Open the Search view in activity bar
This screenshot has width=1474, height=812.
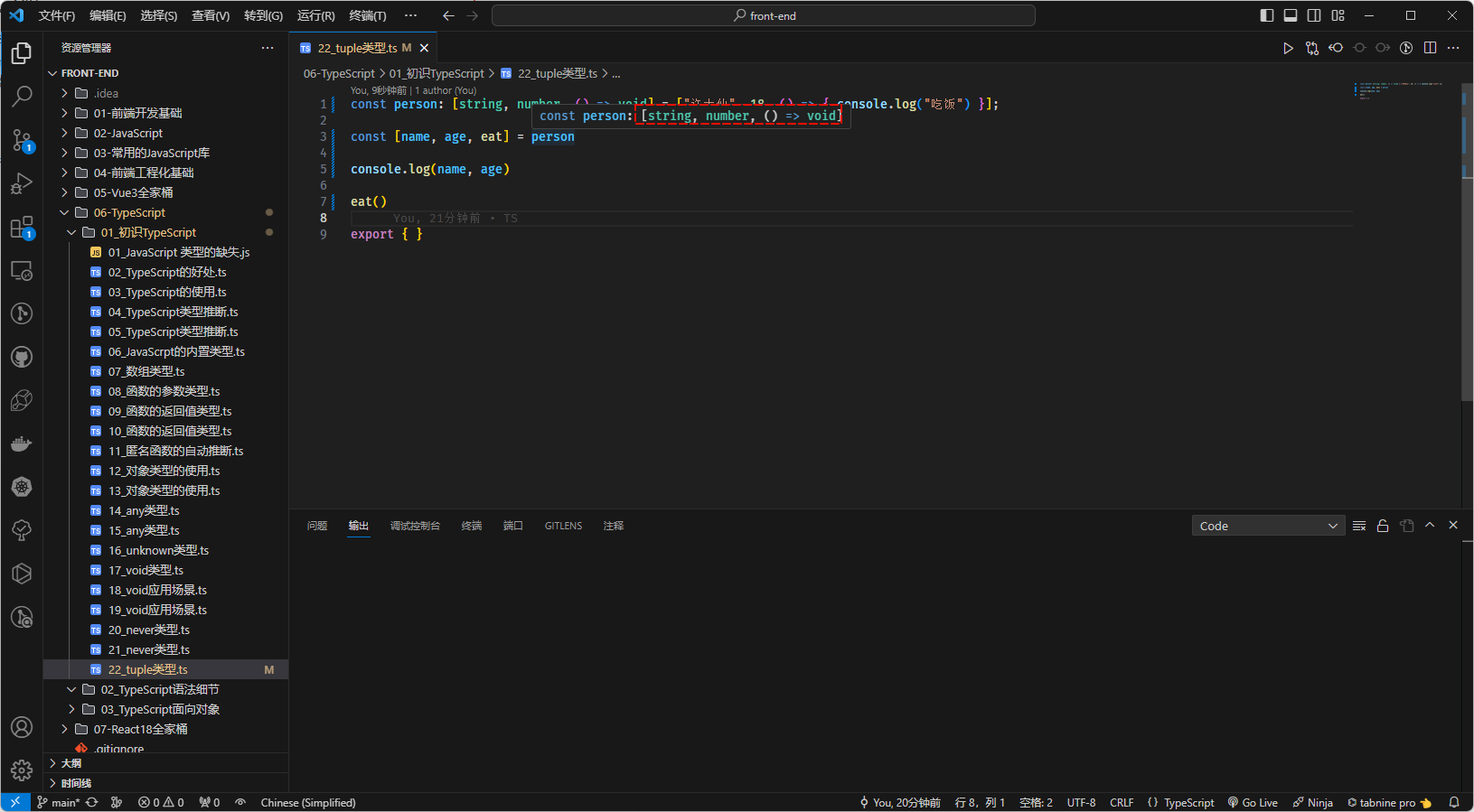coord(22,96)
